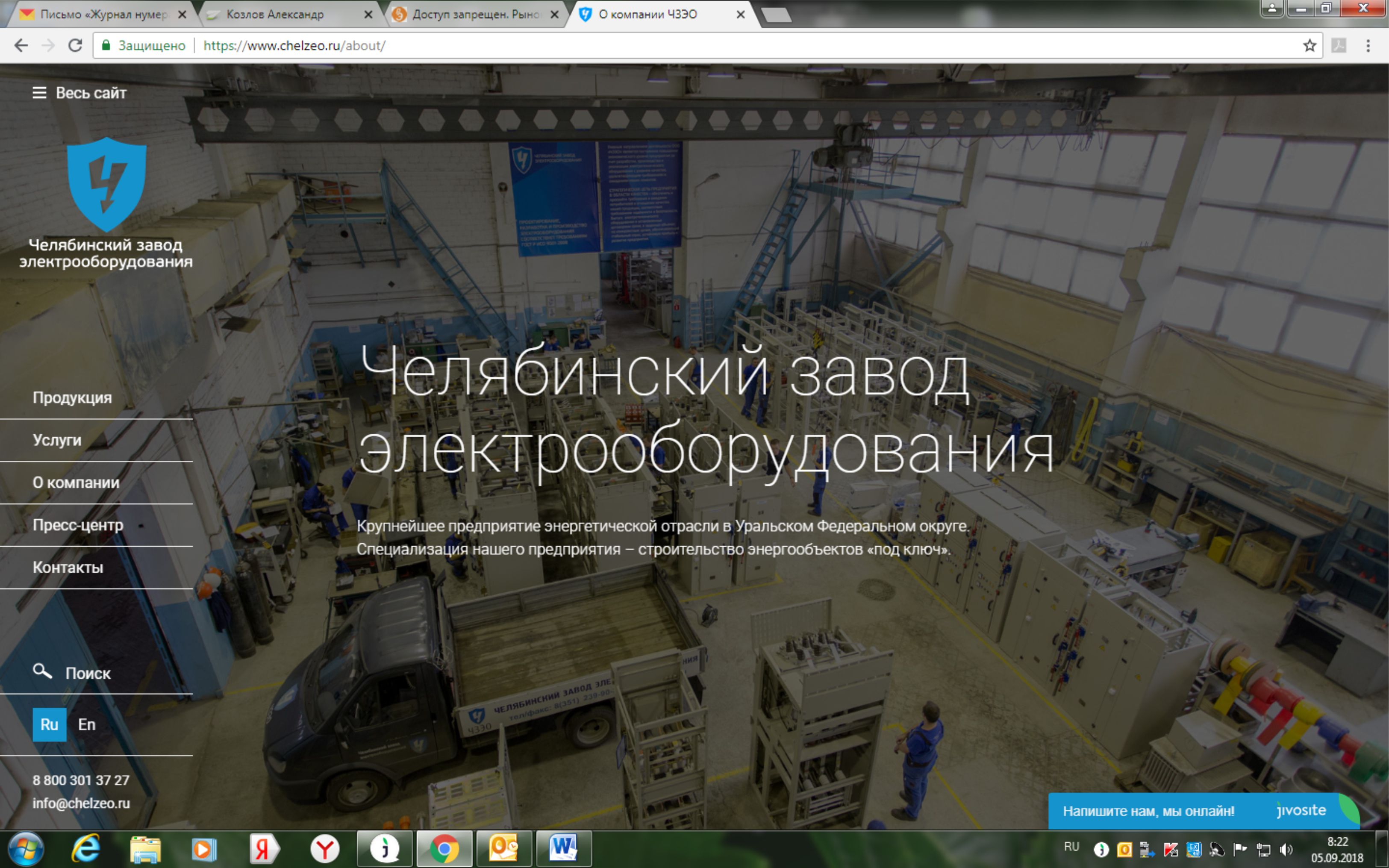Launch Yandex Browser from the taskbar

coord(325,848)
